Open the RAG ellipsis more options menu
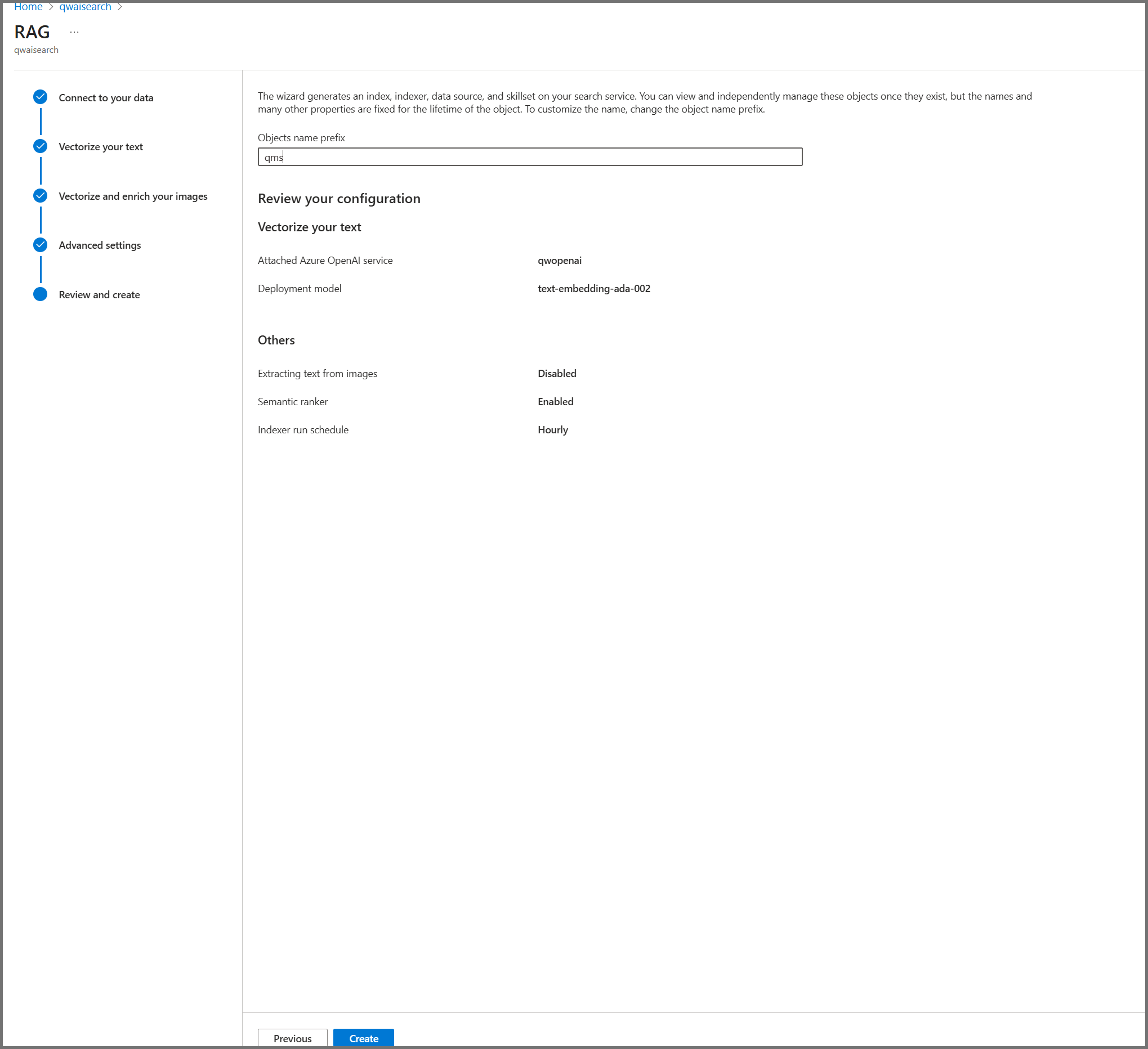 pyautogui.click(x=74, y=32)
